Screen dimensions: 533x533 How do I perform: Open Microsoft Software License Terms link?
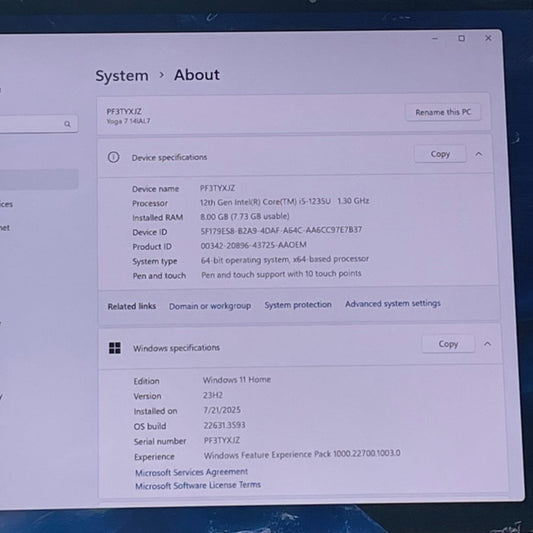pyautogui.click(x=198, y=485)
